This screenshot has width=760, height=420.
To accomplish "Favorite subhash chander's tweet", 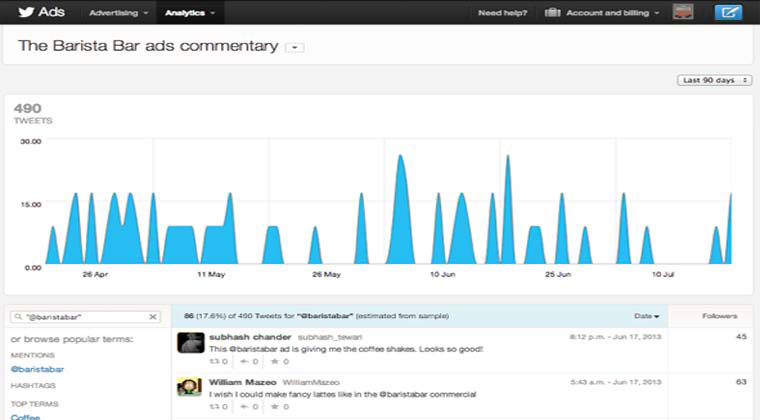I will tap(280, 361).
